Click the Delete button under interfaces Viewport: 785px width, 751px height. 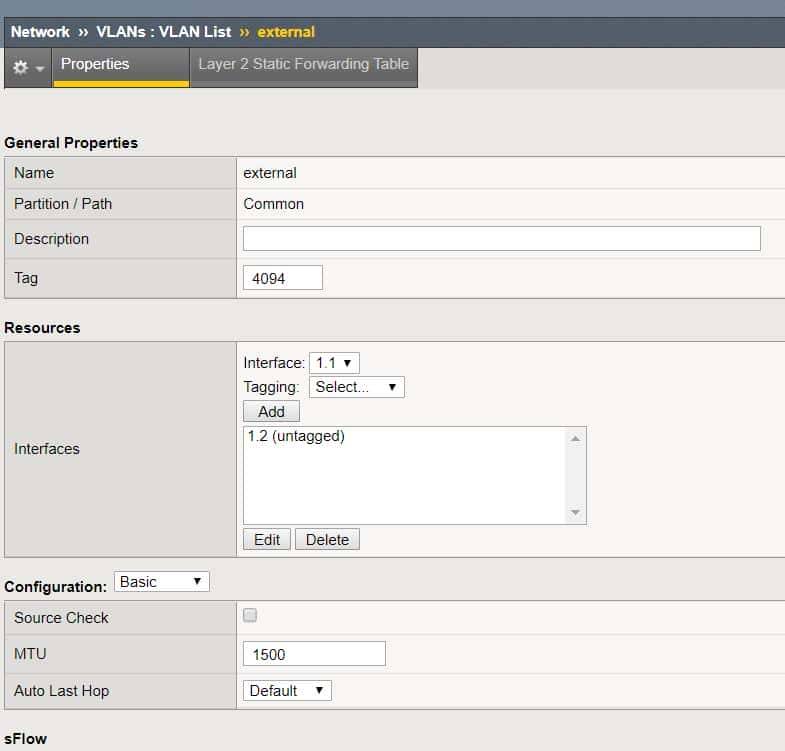[x=327, y=540]
